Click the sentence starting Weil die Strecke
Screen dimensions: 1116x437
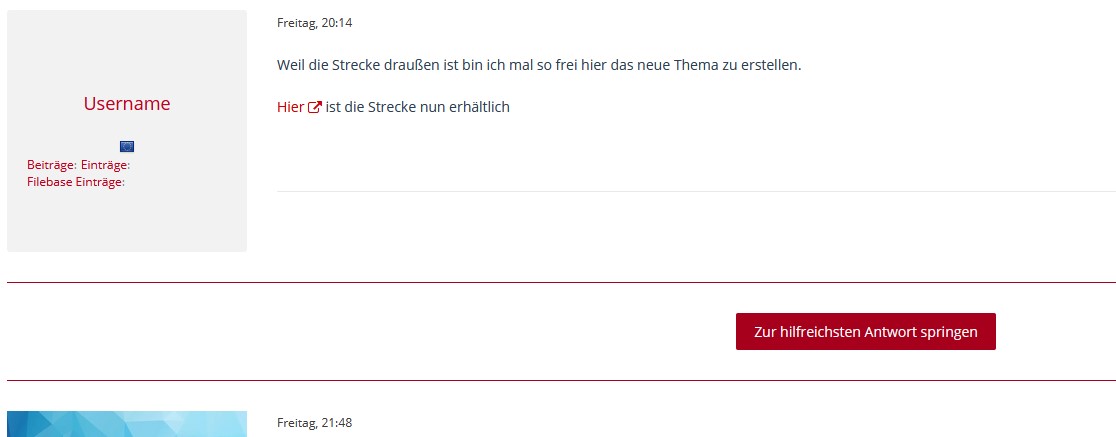click(x=539, y=65)
